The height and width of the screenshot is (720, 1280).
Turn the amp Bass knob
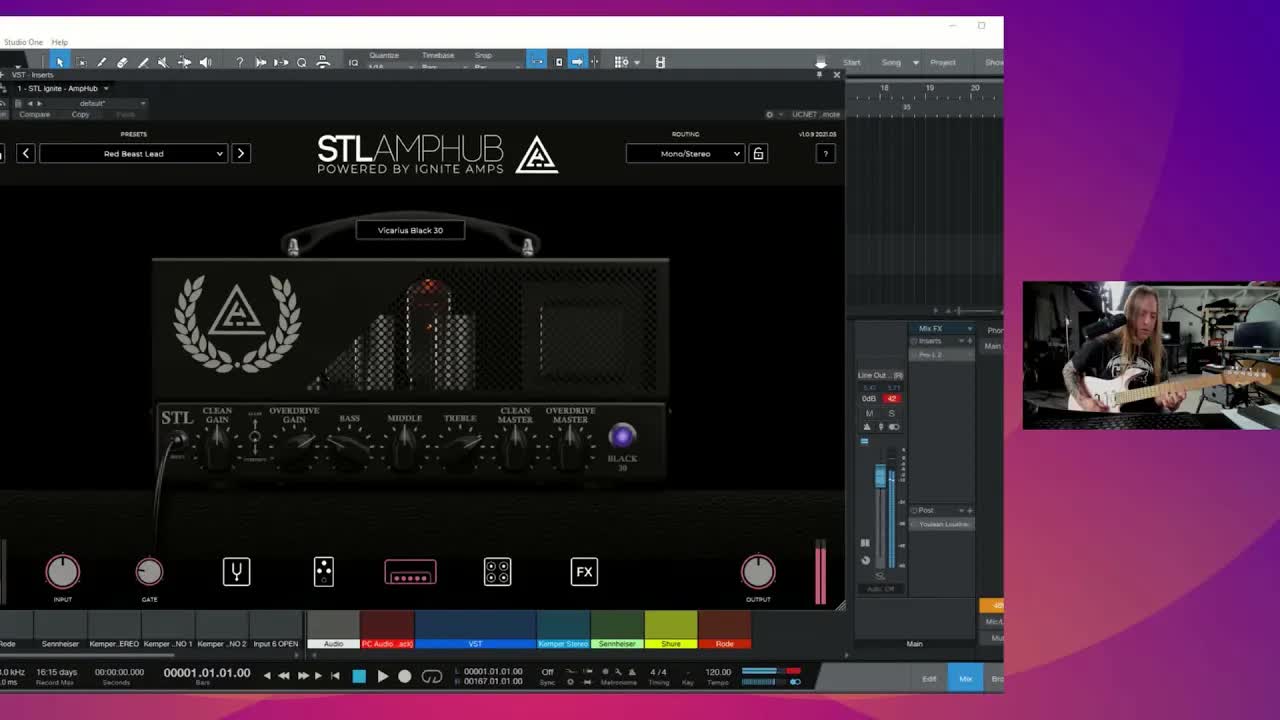pos(349,448)
